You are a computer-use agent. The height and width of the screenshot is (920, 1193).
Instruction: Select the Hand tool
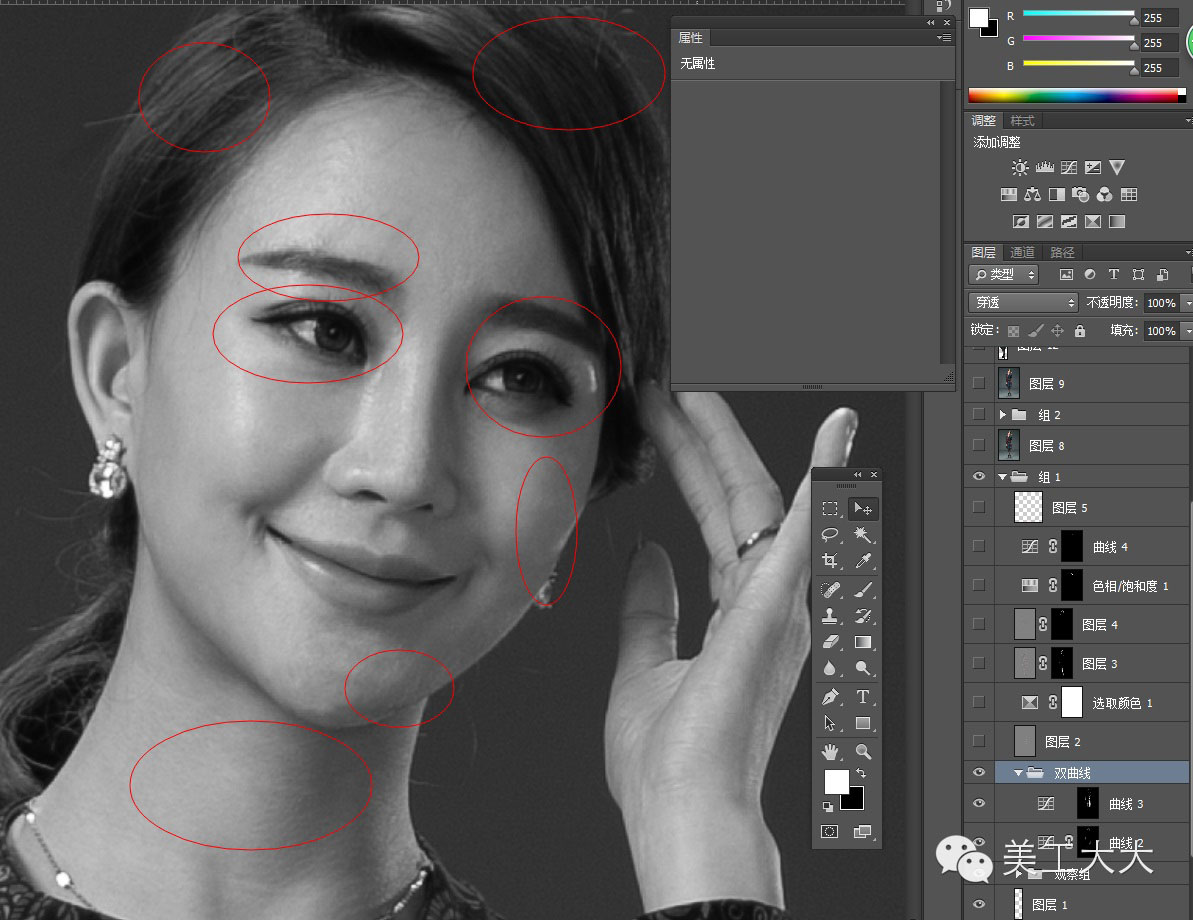click(x=830, y=752)
